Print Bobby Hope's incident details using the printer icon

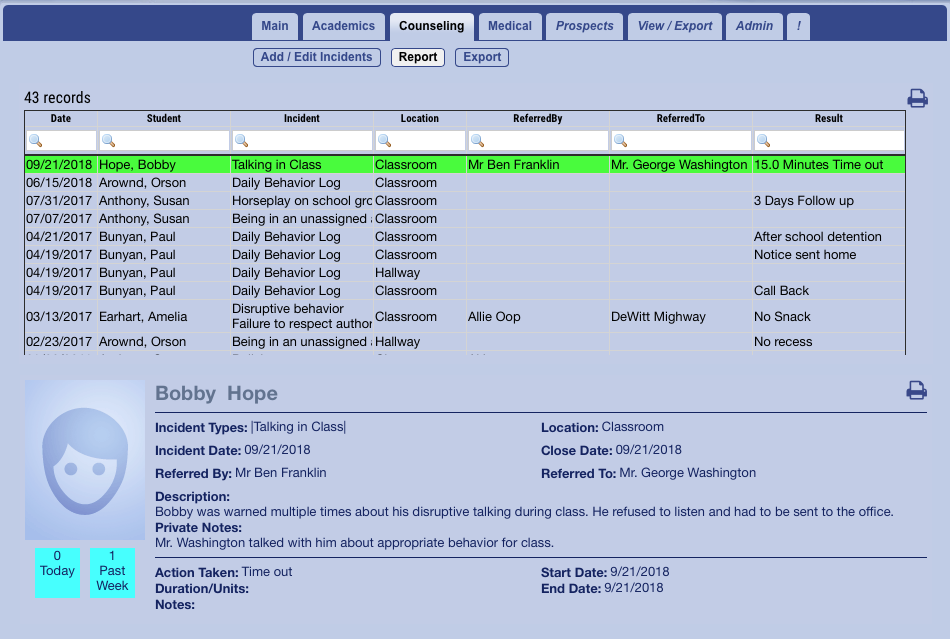pyautogui.click(x=916, y=391)
